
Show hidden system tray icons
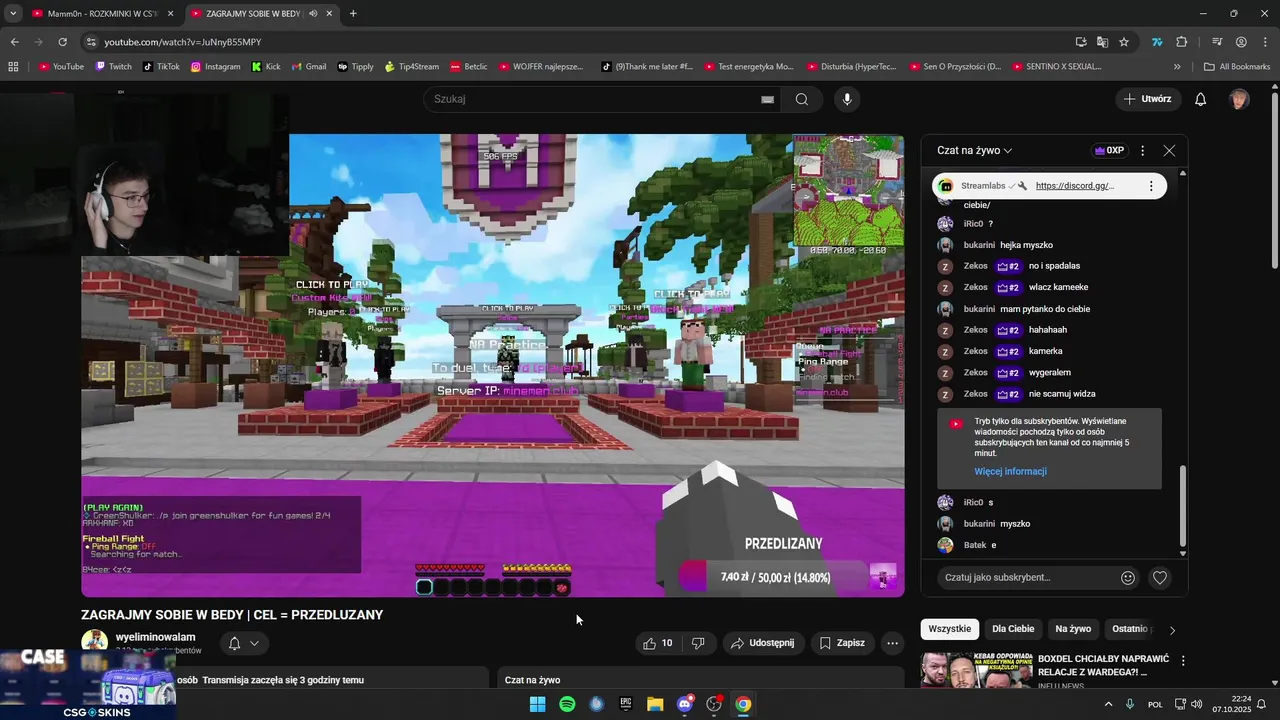click(x=1108, y=704)
